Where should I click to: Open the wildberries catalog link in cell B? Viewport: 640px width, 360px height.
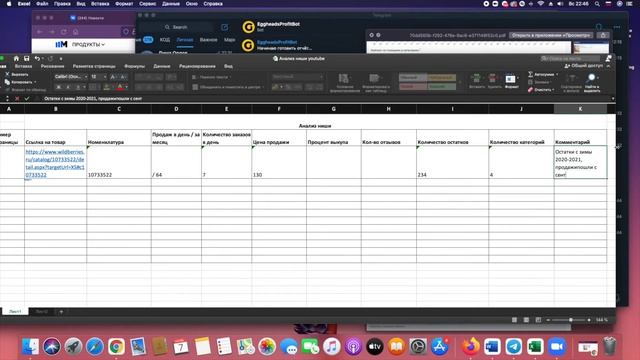55,163
